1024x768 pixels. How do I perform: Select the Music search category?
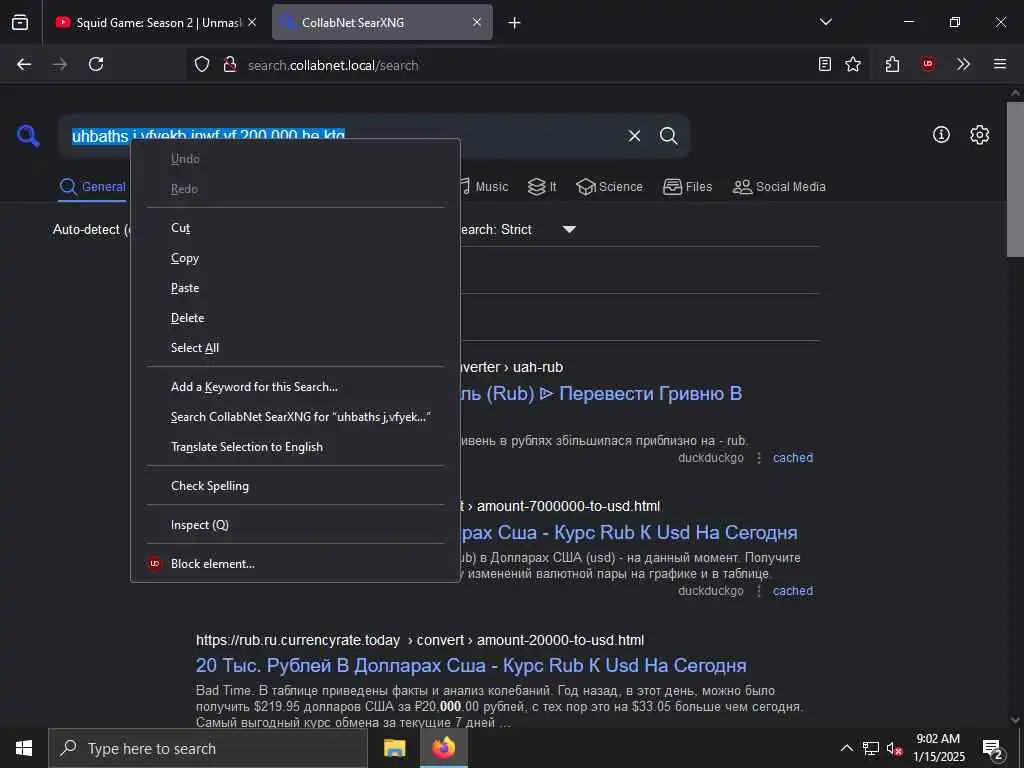483,187
